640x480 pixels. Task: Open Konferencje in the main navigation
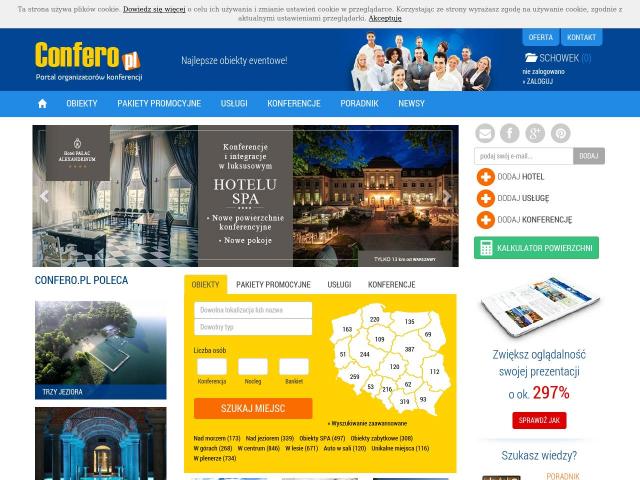pos(294,104)
